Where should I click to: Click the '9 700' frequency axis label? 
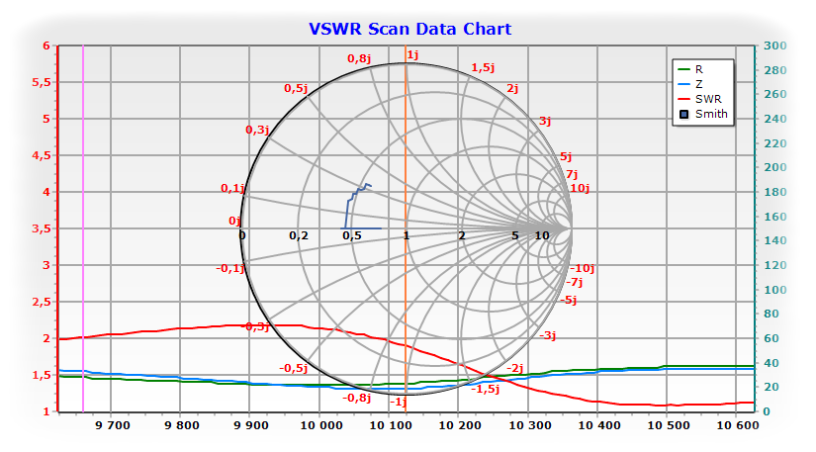[112, 425]
